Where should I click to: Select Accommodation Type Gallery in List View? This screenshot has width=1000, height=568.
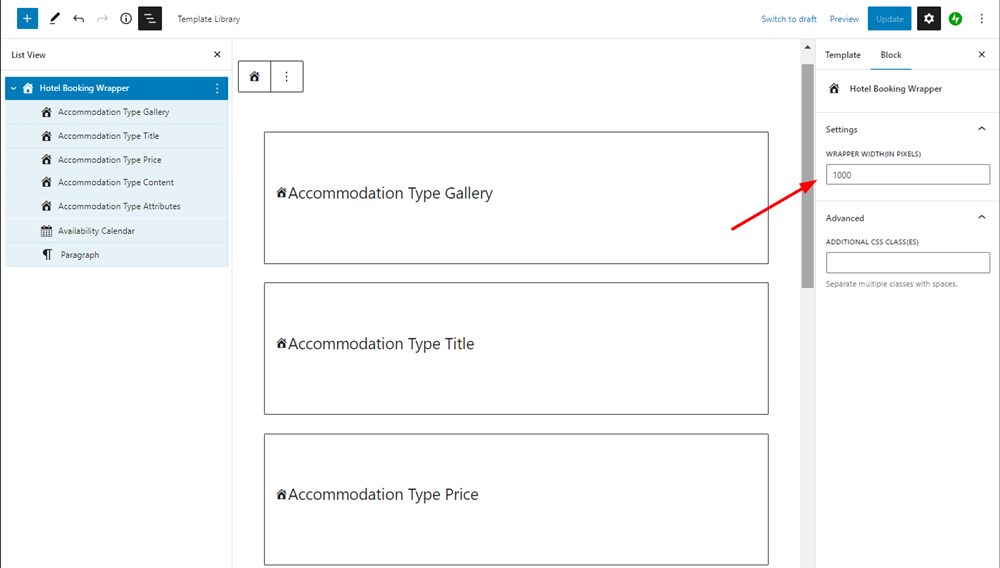(x=117, y=112)
